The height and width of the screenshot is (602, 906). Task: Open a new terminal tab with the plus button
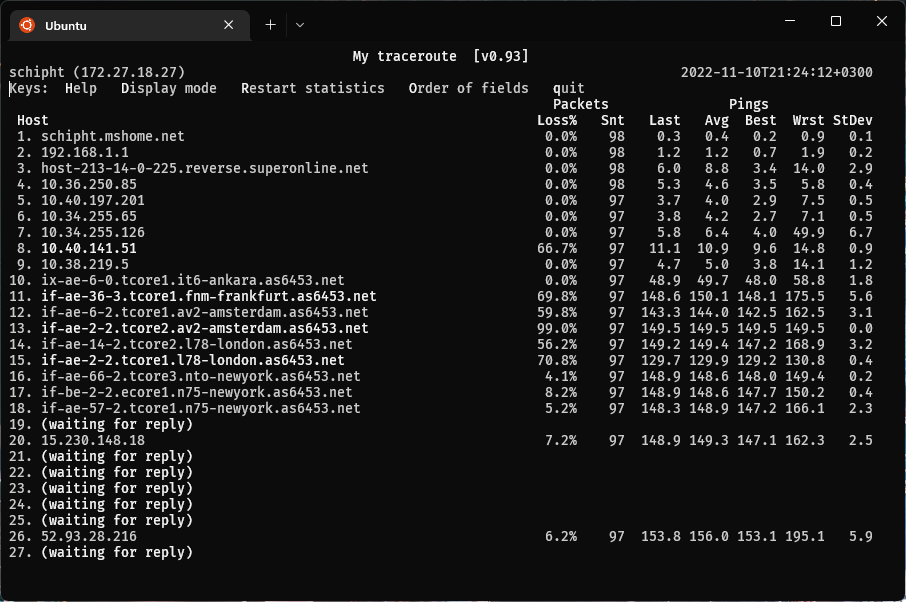pos(270,25)
